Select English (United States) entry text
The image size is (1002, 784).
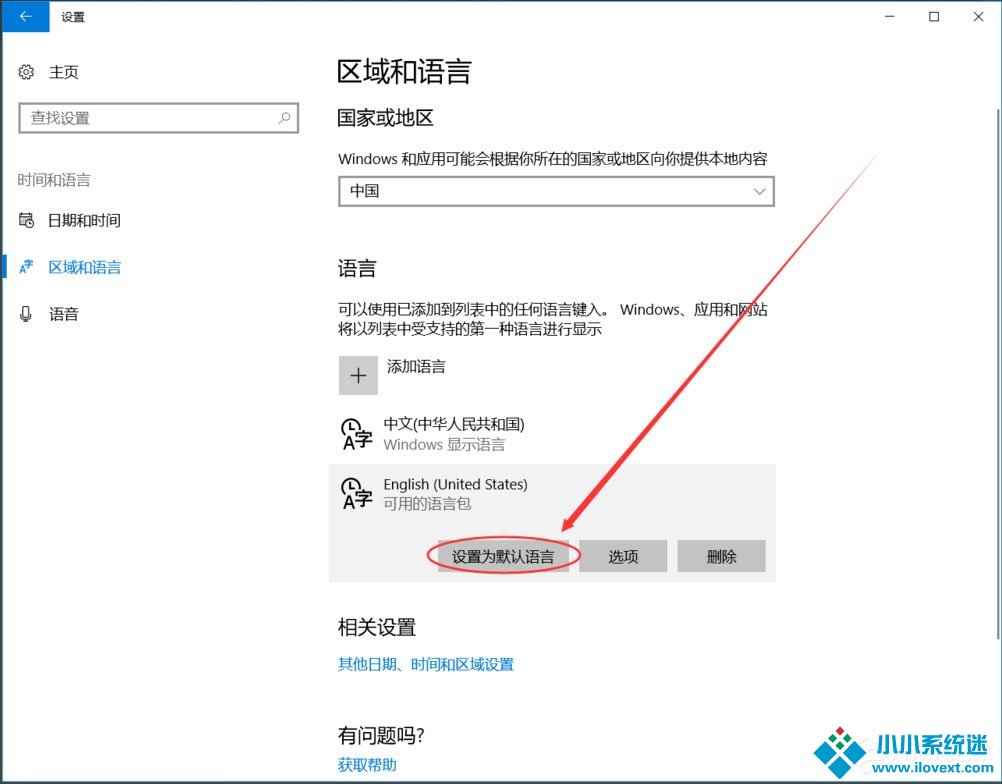click(x=455, y=484)
